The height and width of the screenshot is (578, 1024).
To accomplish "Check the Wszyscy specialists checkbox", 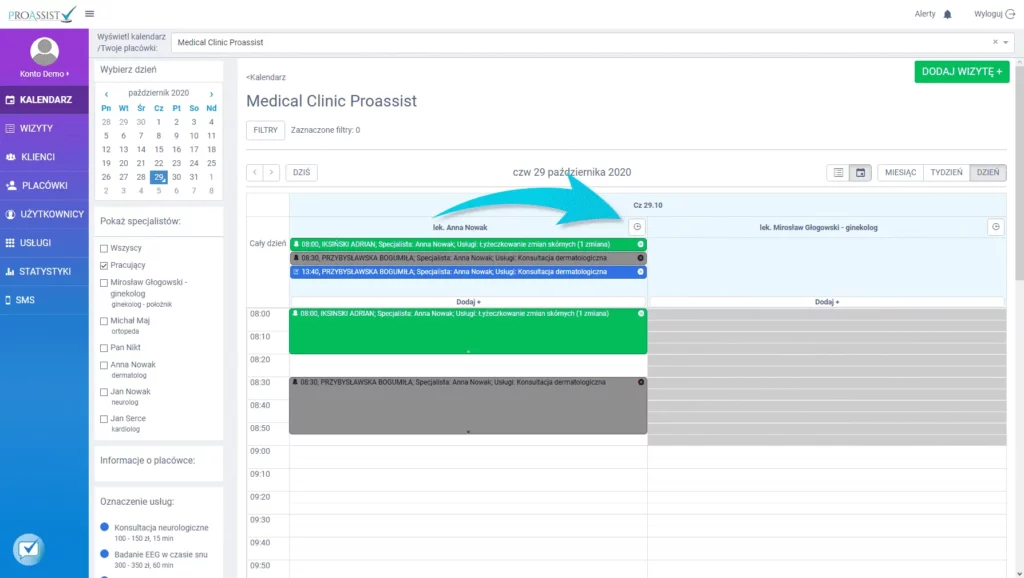I will coord(104,248).
